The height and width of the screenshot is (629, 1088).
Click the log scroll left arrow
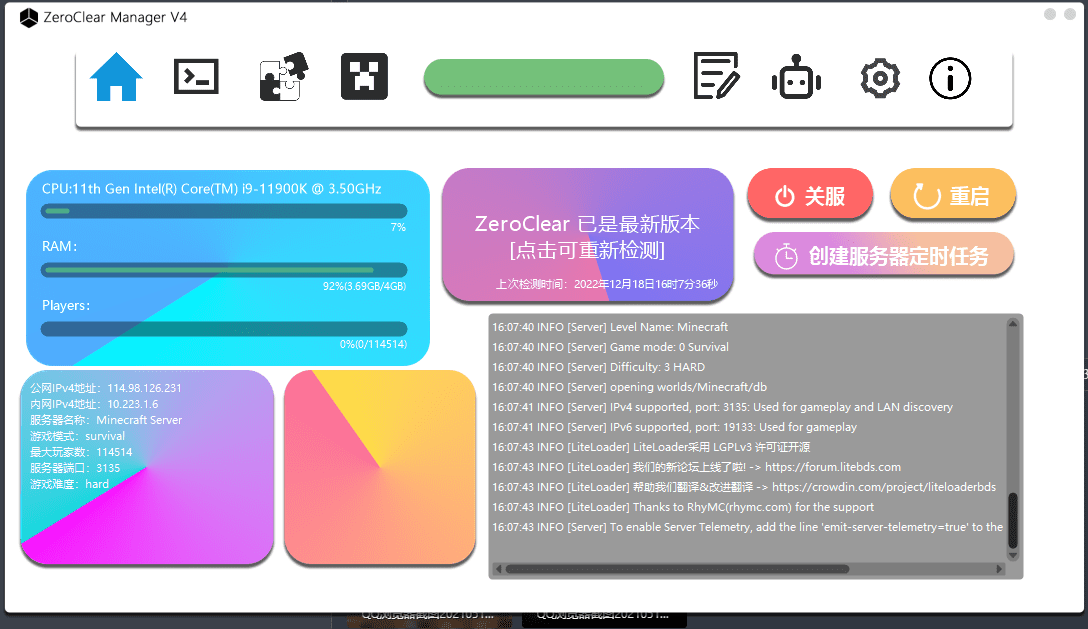pos(498,569)
